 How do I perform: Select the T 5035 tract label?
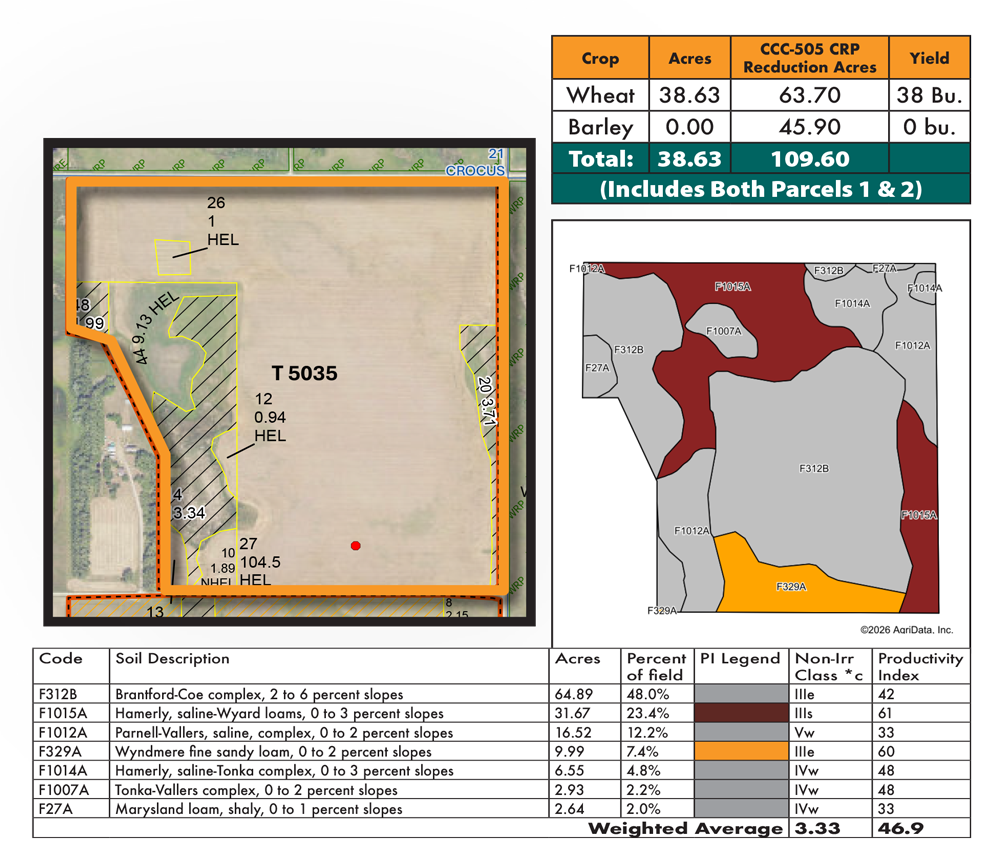pos(305,374)
